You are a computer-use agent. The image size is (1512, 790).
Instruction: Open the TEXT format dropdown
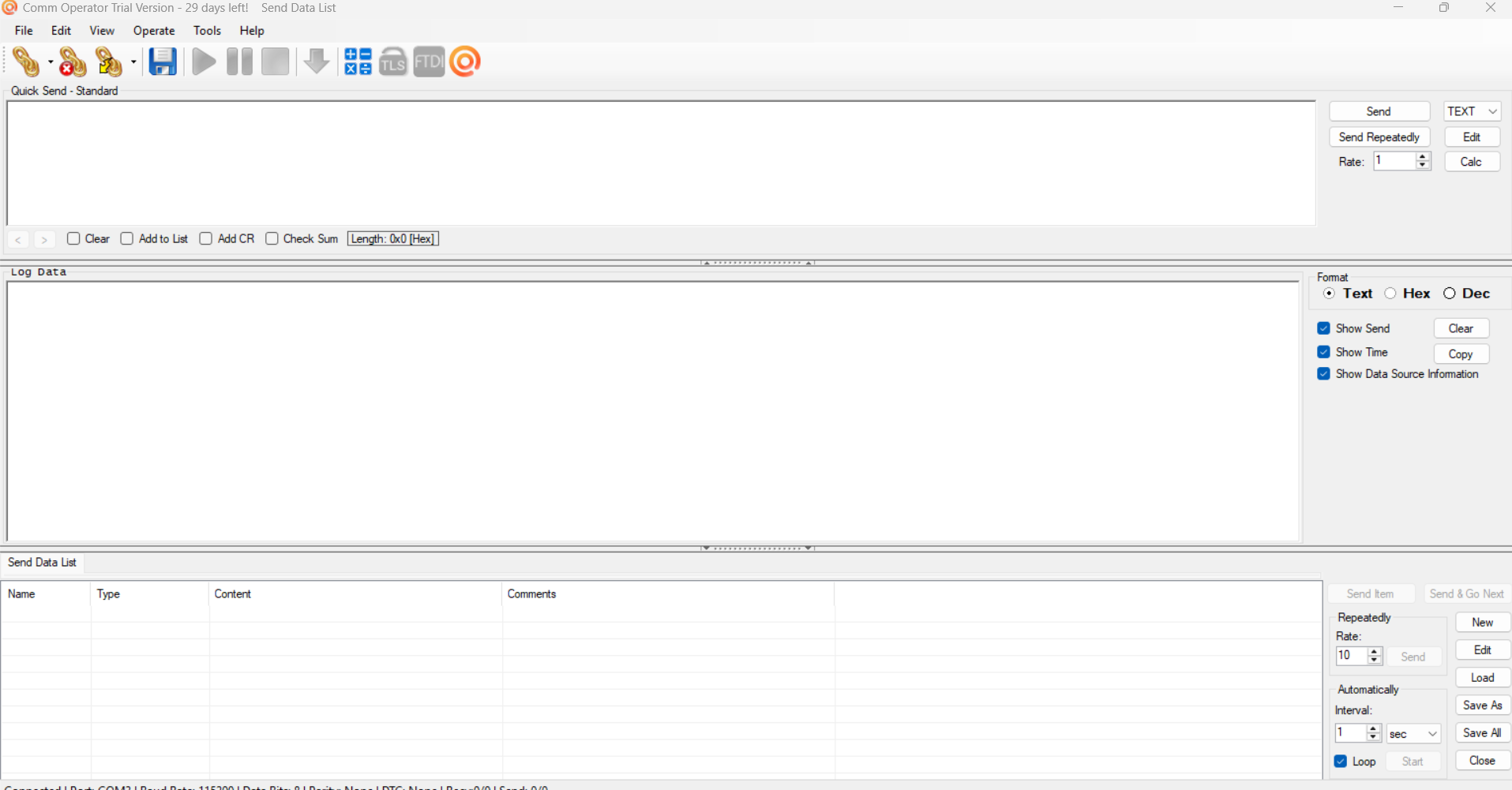click(x=1472, y=111)
